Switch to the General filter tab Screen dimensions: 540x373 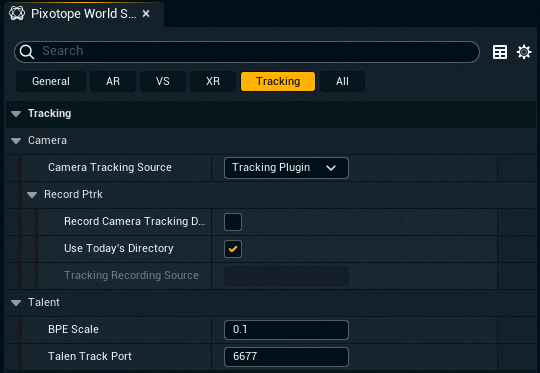pos(51,81)
